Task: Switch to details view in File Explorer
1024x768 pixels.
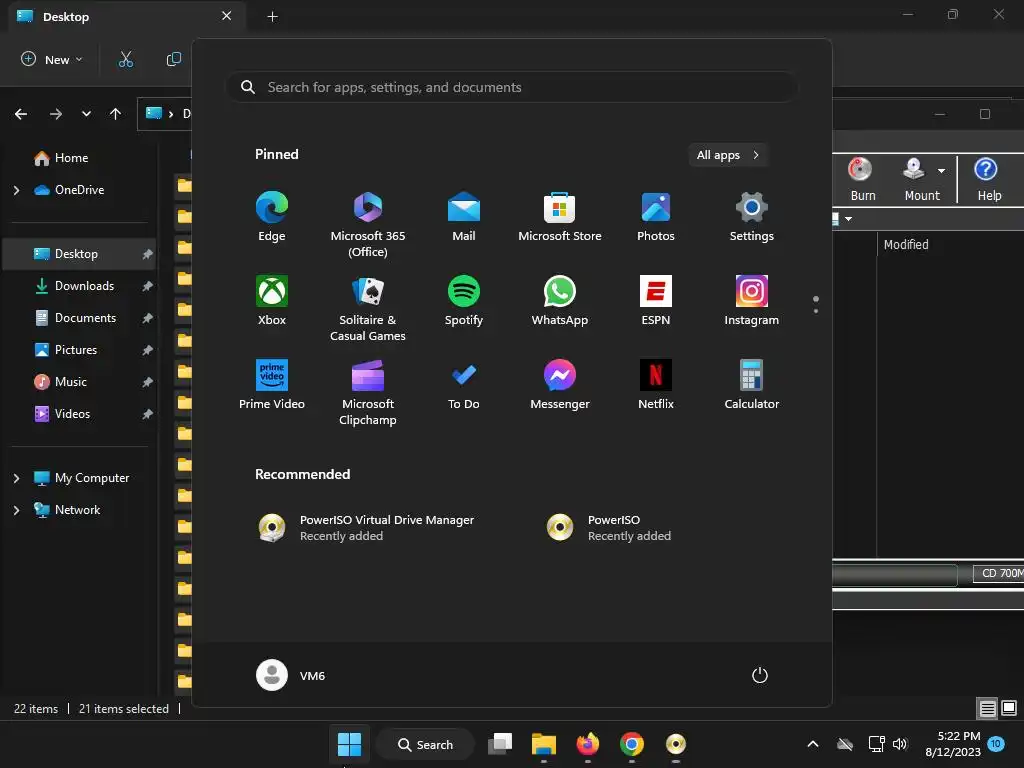Action: click(x=987, y=708)
